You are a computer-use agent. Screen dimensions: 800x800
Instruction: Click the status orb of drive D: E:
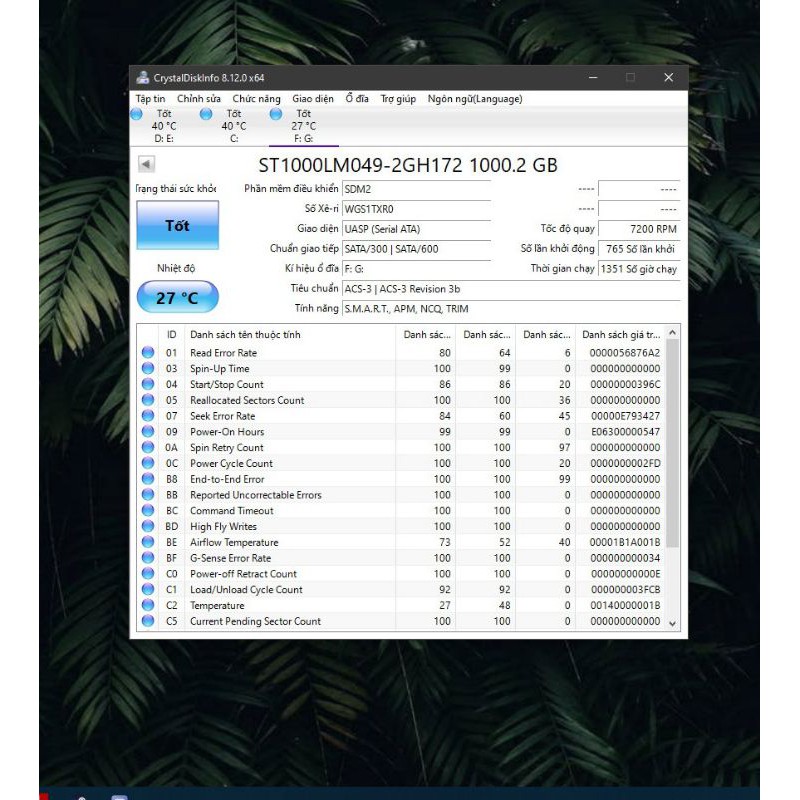(137, 114)
